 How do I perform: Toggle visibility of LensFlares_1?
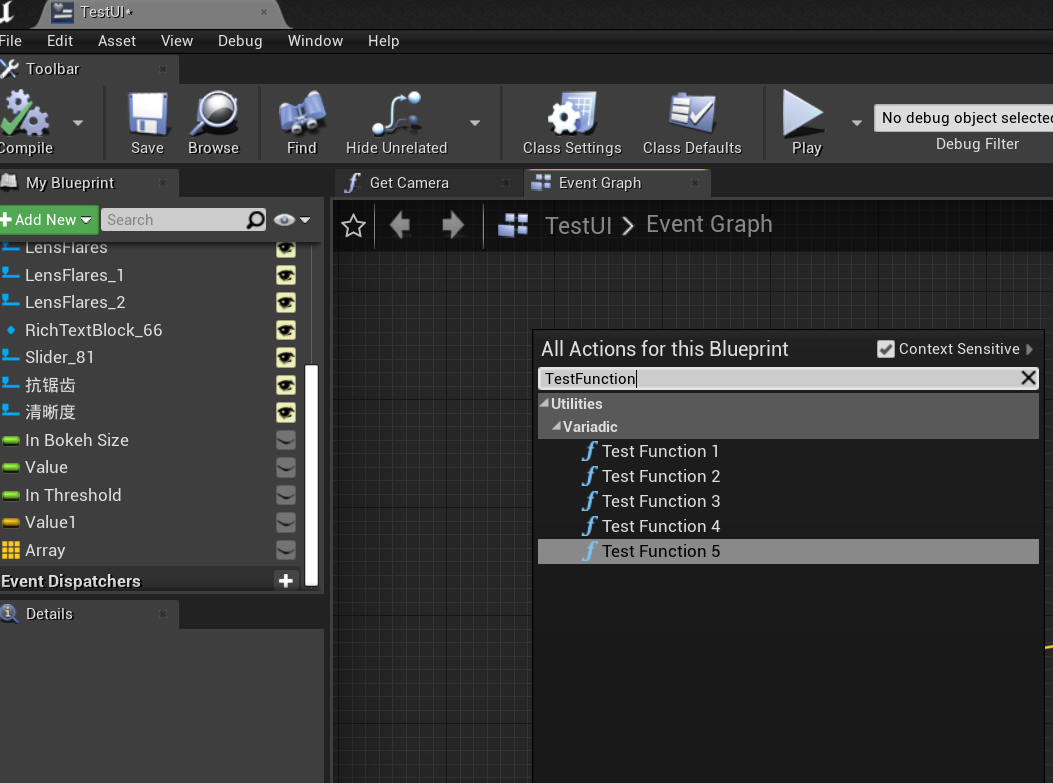pos(285,275)
